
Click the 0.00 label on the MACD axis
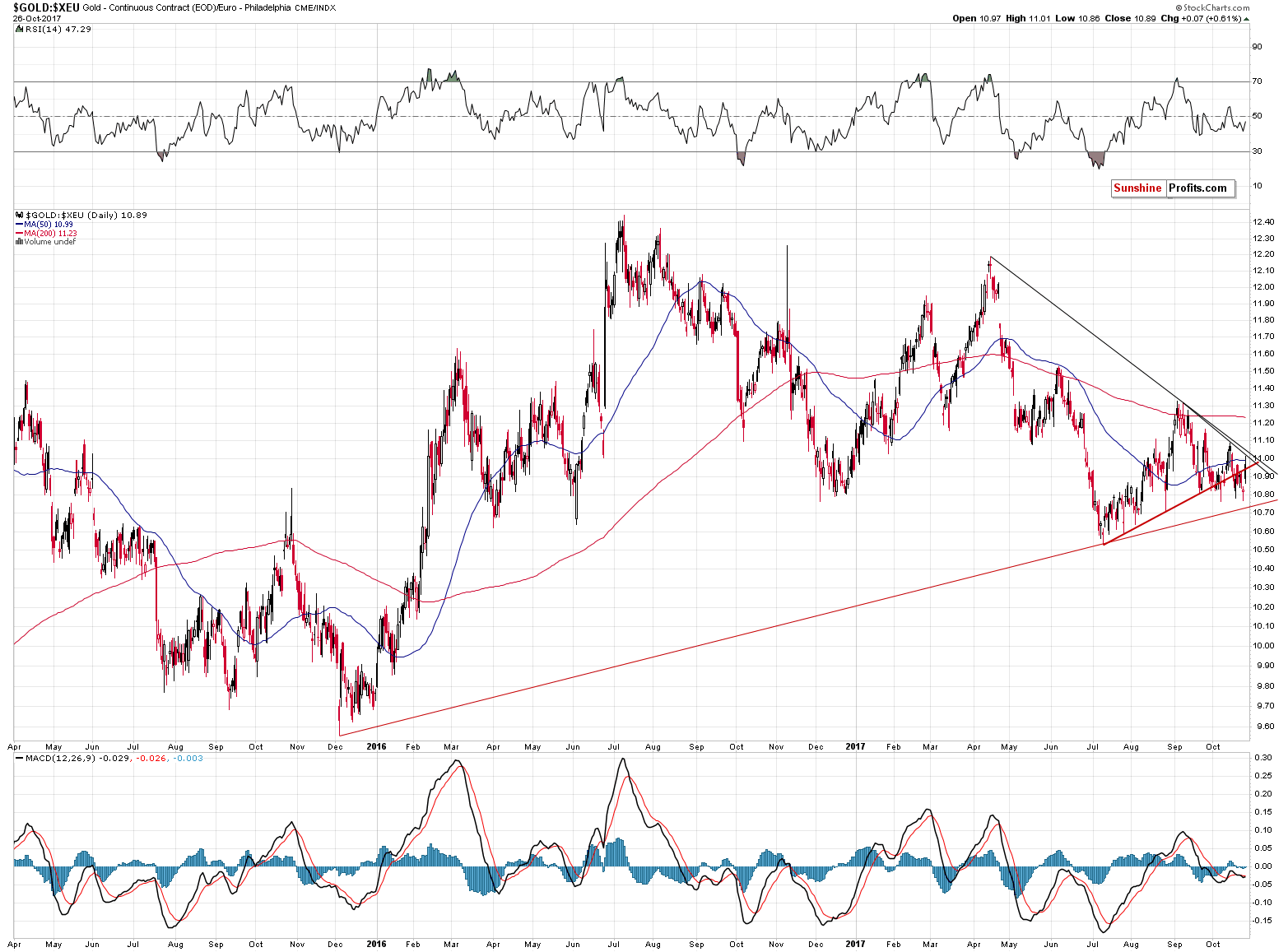(x=1263, y=866)
